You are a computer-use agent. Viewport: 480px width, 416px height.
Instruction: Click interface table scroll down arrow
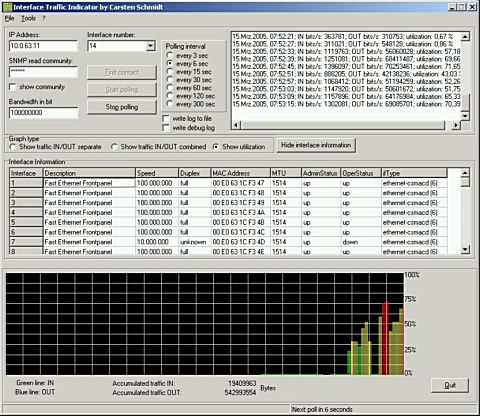(x=465, y=249)
